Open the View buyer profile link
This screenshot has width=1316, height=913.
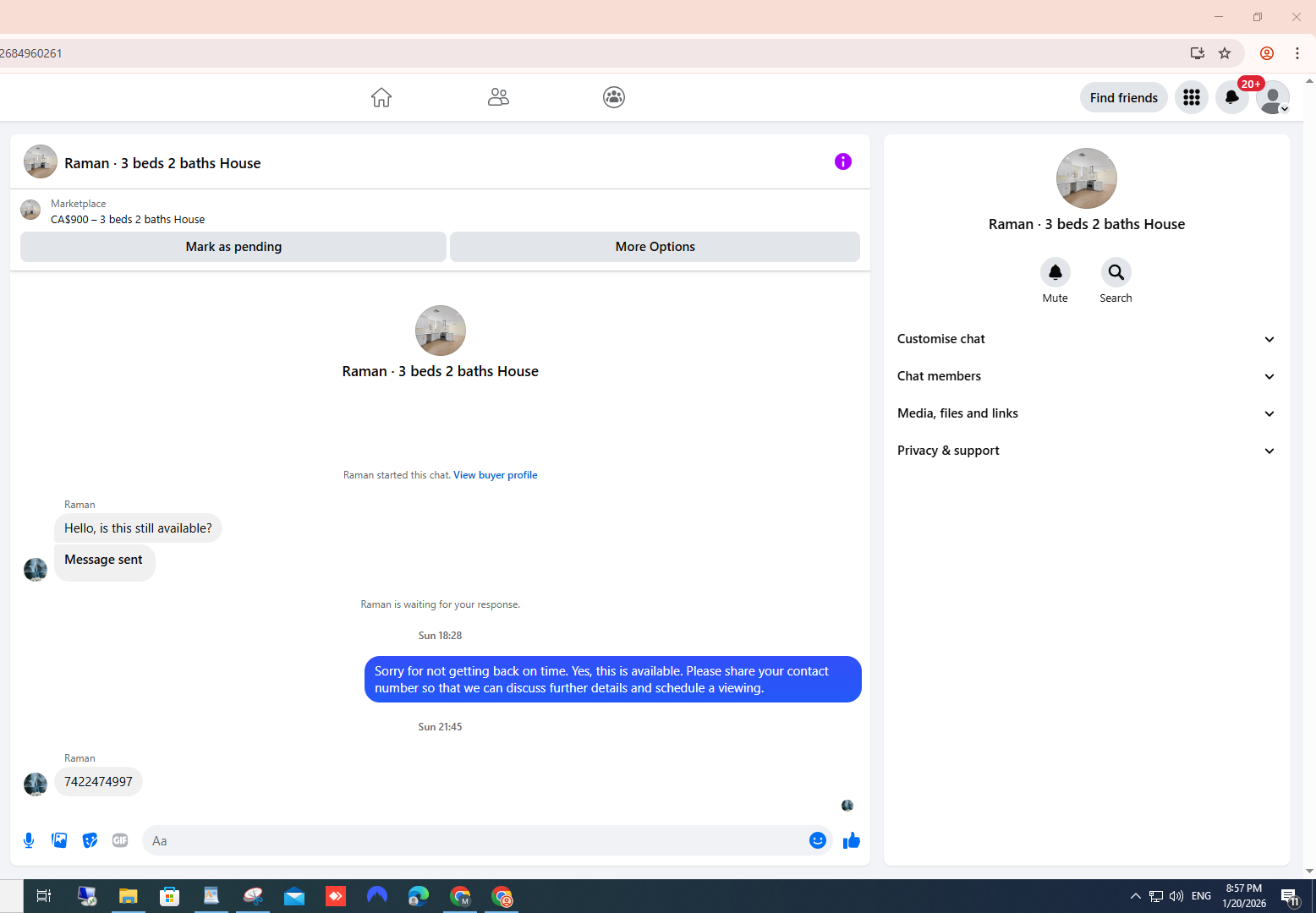pos(495,475)
